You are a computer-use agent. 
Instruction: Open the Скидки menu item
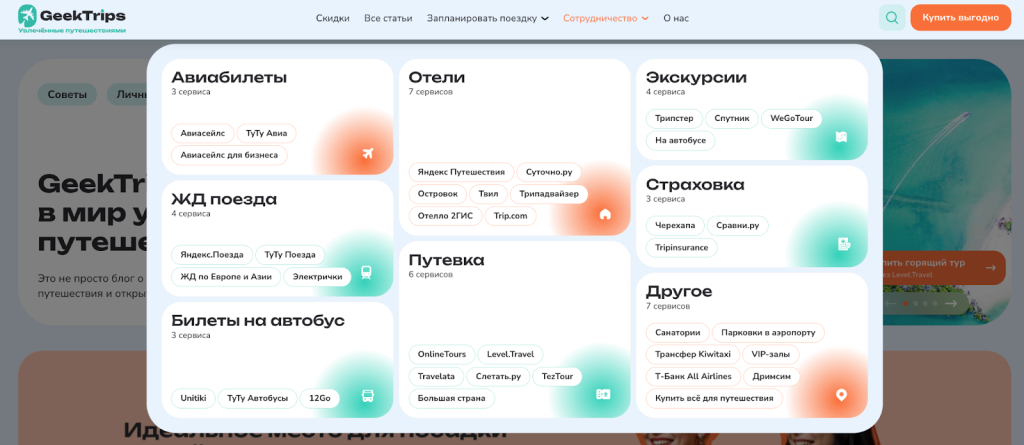(x=332, y=18)
